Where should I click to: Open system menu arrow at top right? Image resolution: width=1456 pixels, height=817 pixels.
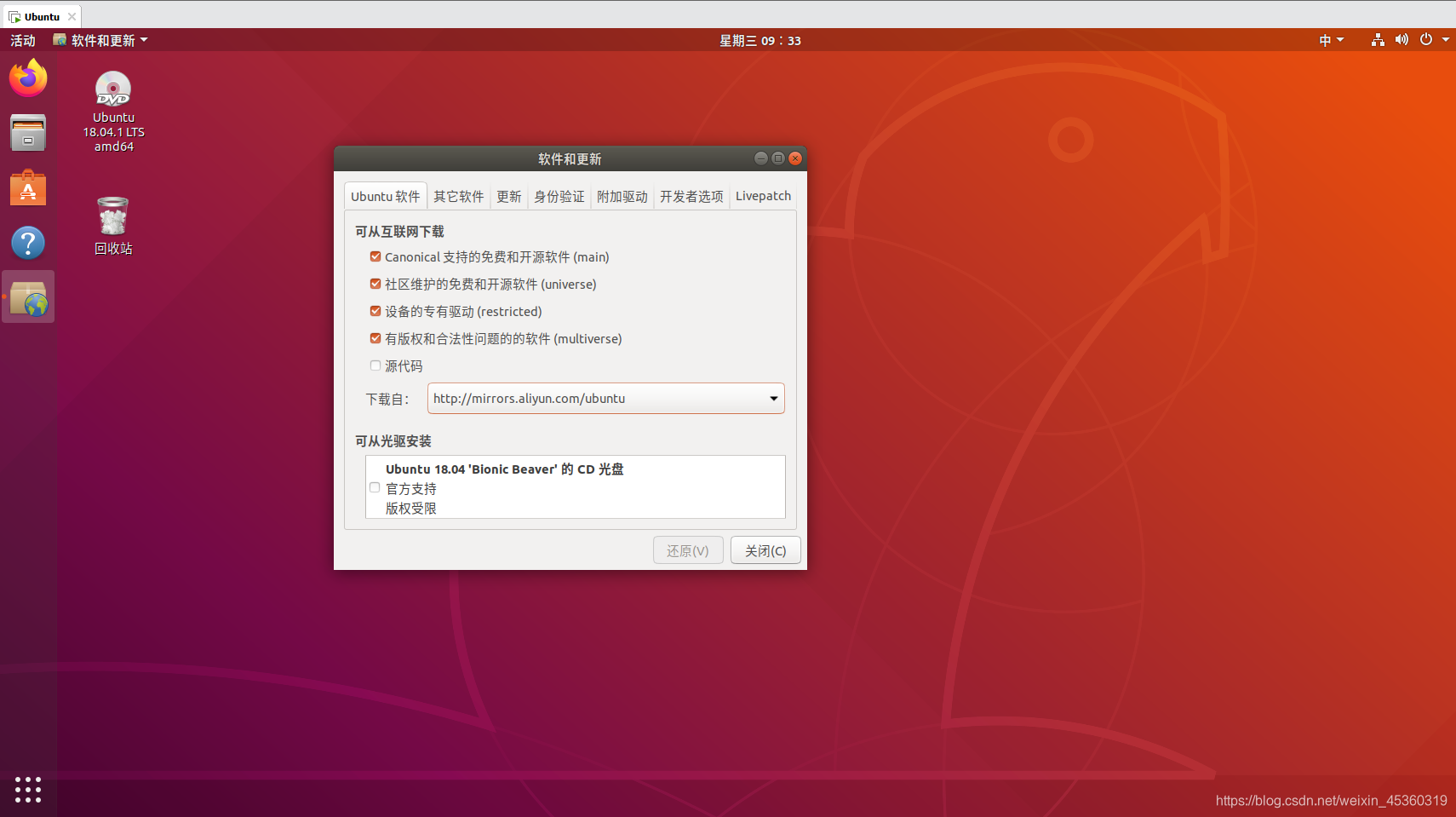click(1446, 40)
